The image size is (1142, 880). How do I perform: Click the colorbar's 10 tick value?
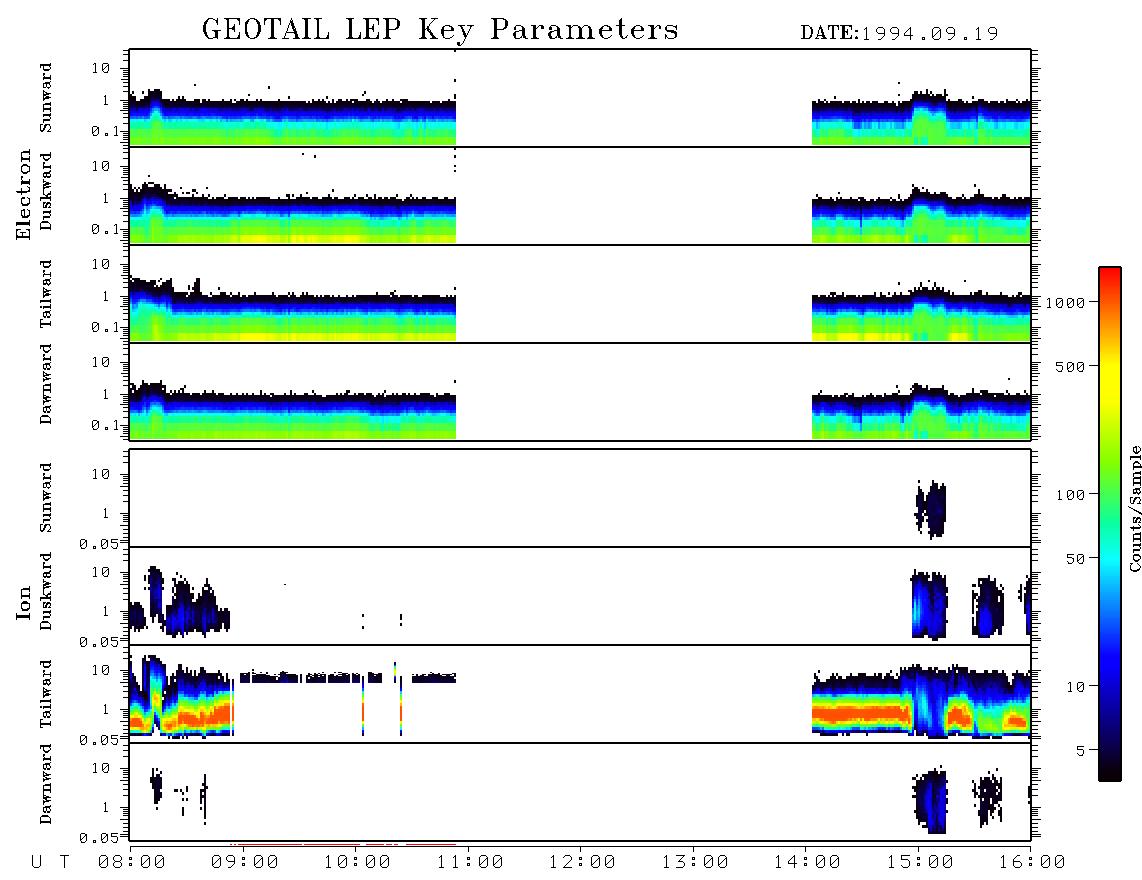[x=1076, y=687]
